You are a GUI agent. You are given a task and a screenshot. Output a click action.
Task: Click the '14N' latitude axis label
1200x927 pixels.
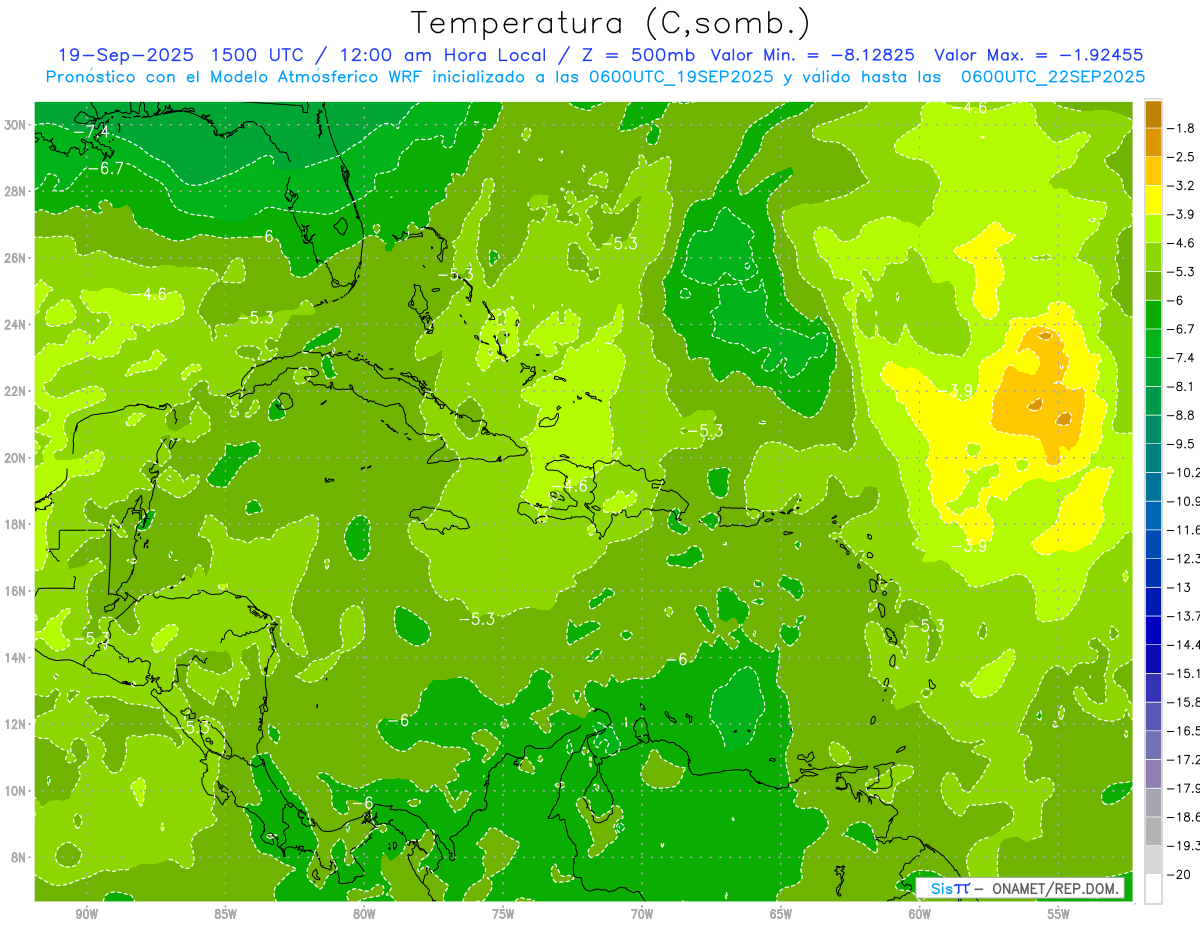point(16,657)
